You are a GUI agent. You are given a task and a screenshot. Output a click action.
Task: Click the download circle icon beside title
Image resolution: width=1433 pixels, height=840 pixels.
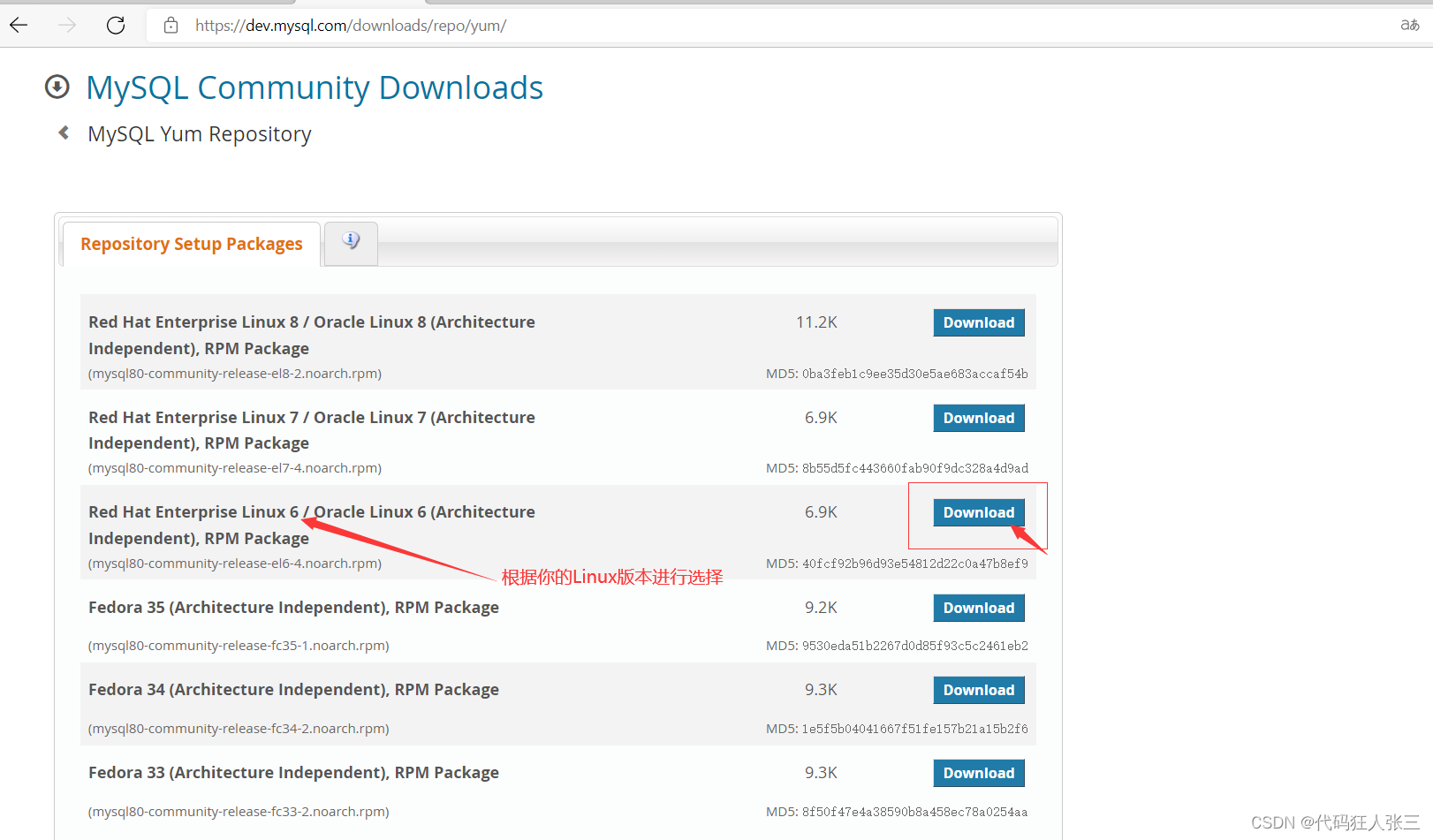coord(57,87)
